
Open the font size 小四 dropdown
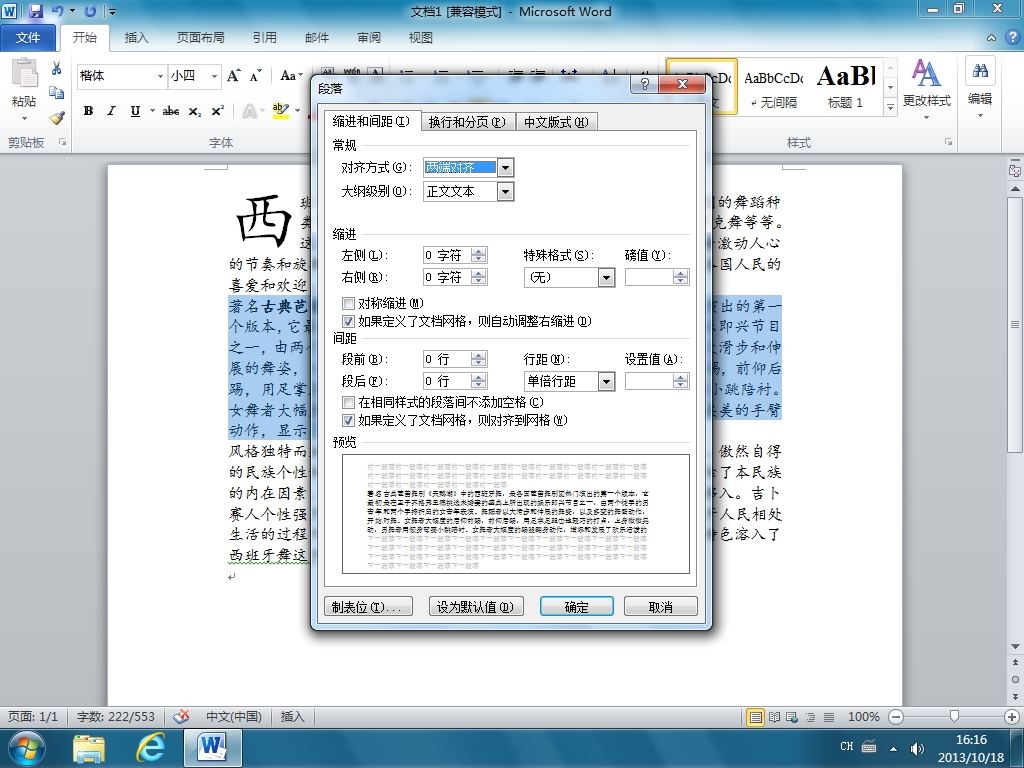pos(214,76)
